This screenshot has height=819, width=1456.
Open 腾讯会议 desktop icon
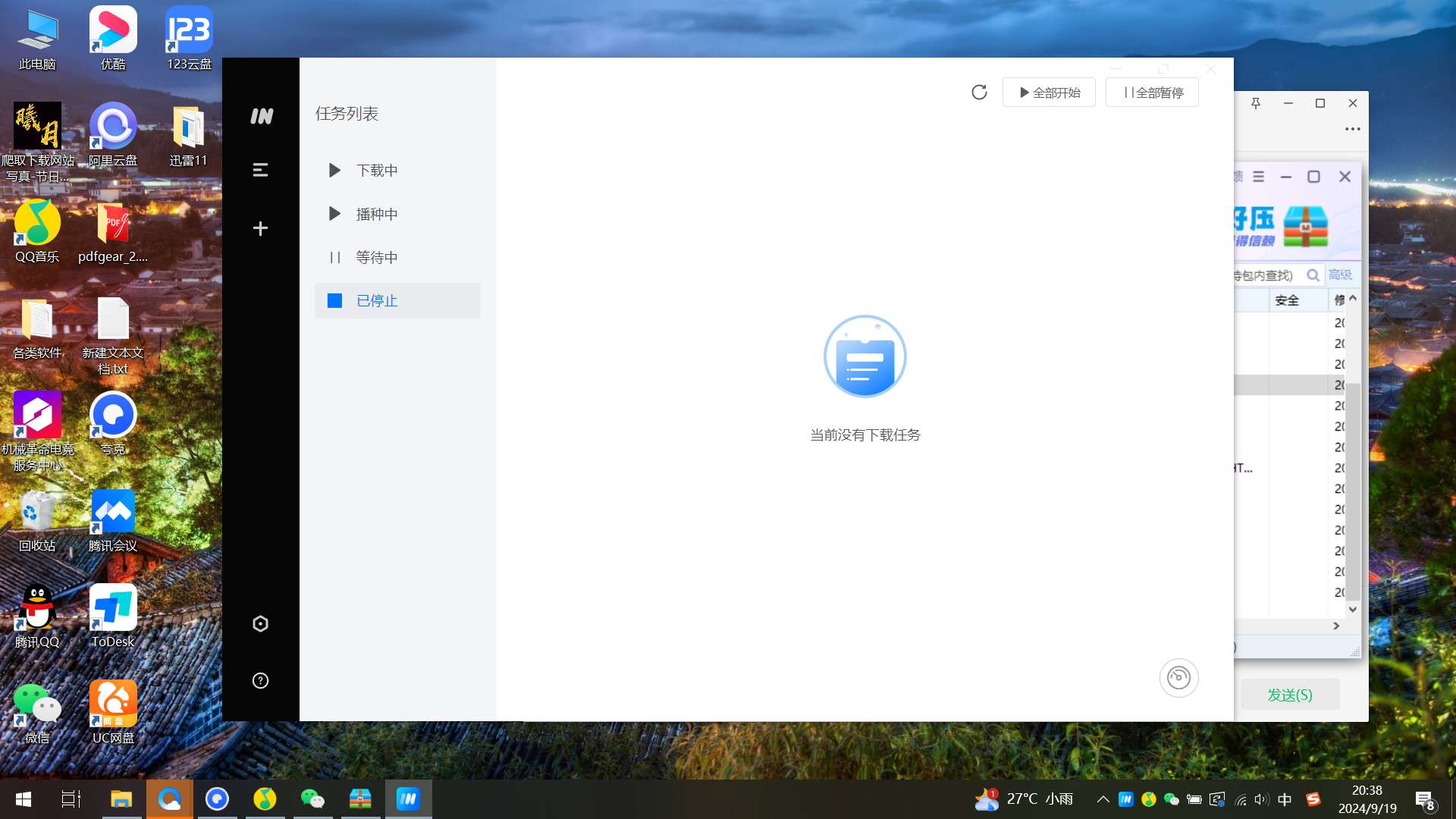pyautogui.click(x=113, y=519)
